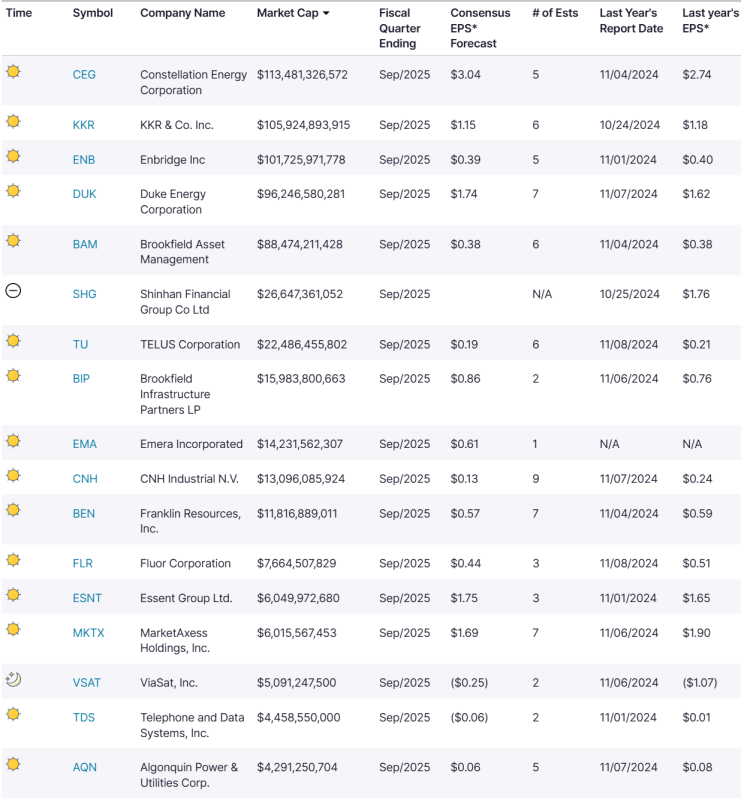Image resolution: width=741 pixels, height=800 pixels.
Task: Click the pre-market sun icon for KKR
Action: 13,122
